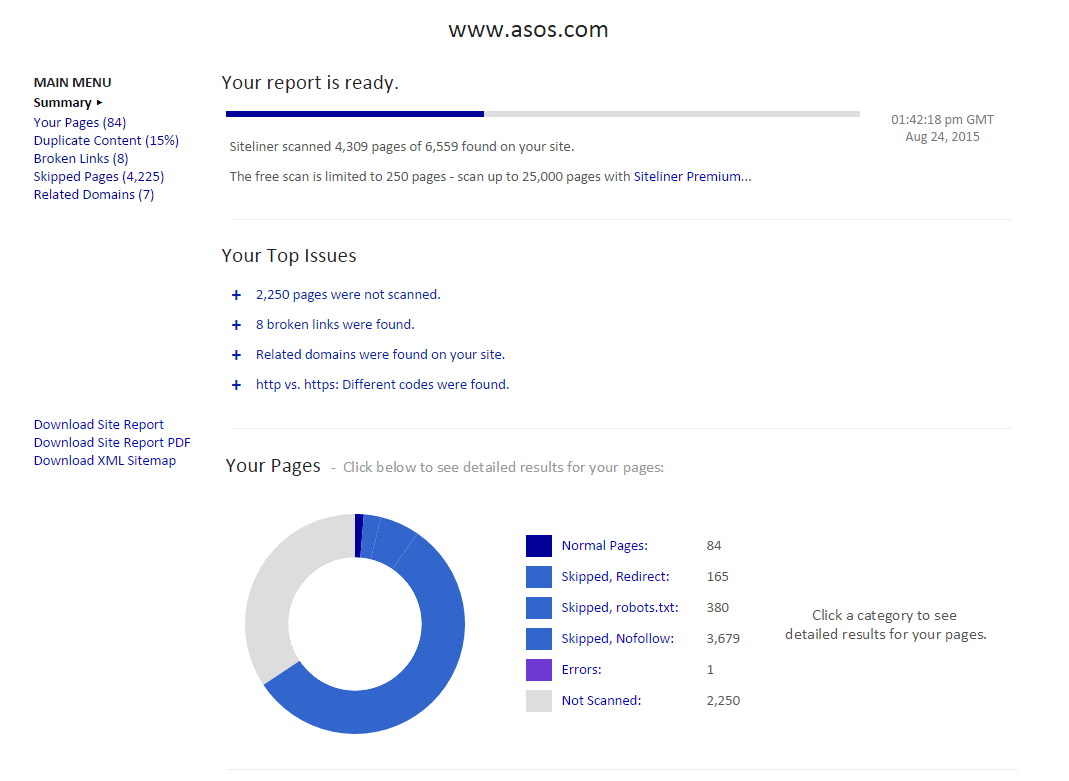Image resolution: width=1069 pixels, height=781 pixels.
Task: Click the Errors purple color swatch
Action: [539, 670]
